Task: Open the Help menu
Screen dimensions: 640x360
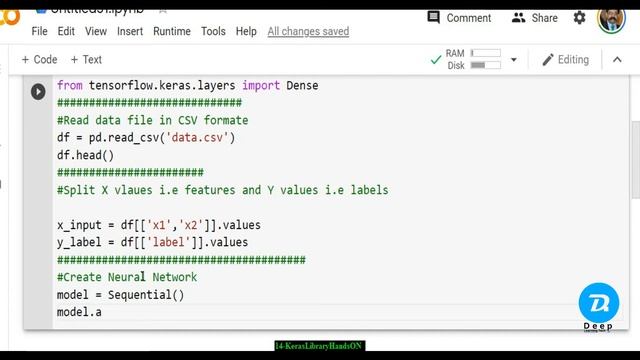Action: 246,31
